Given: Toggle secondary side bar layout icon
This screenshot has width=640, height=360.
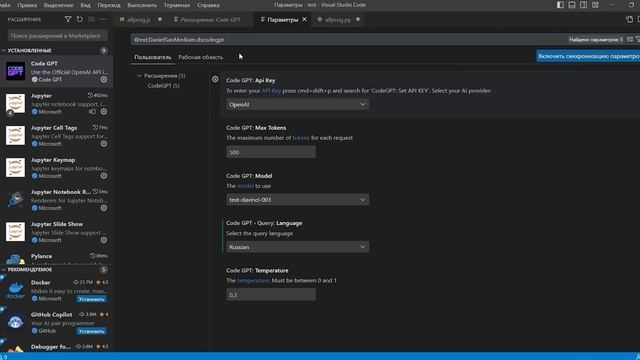Looking at the screenshot, I should [x=584, y=5].
